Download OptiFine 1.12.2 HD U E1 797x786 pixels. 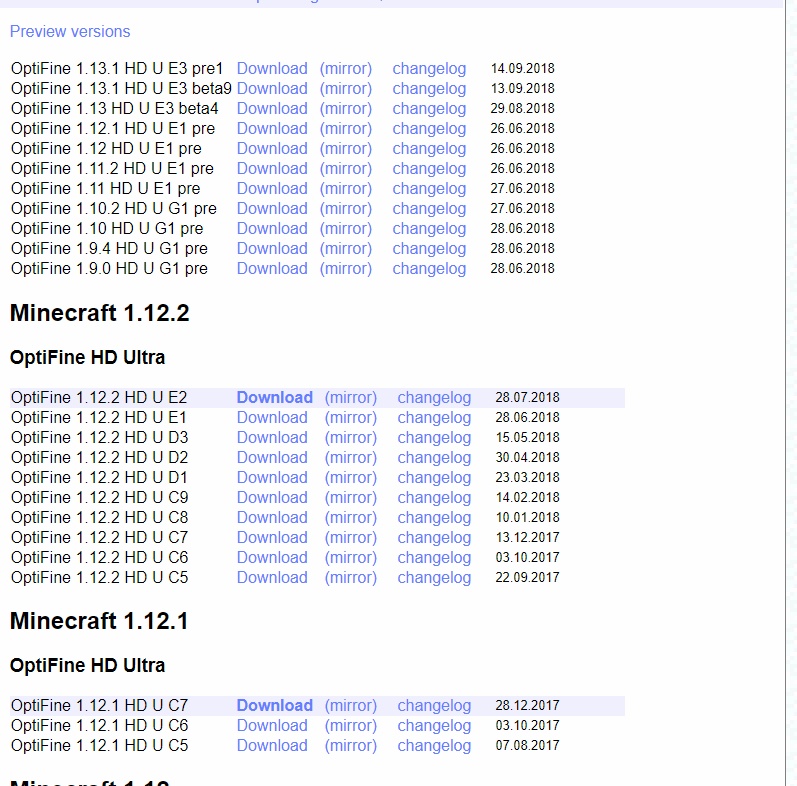coord(272,417)
